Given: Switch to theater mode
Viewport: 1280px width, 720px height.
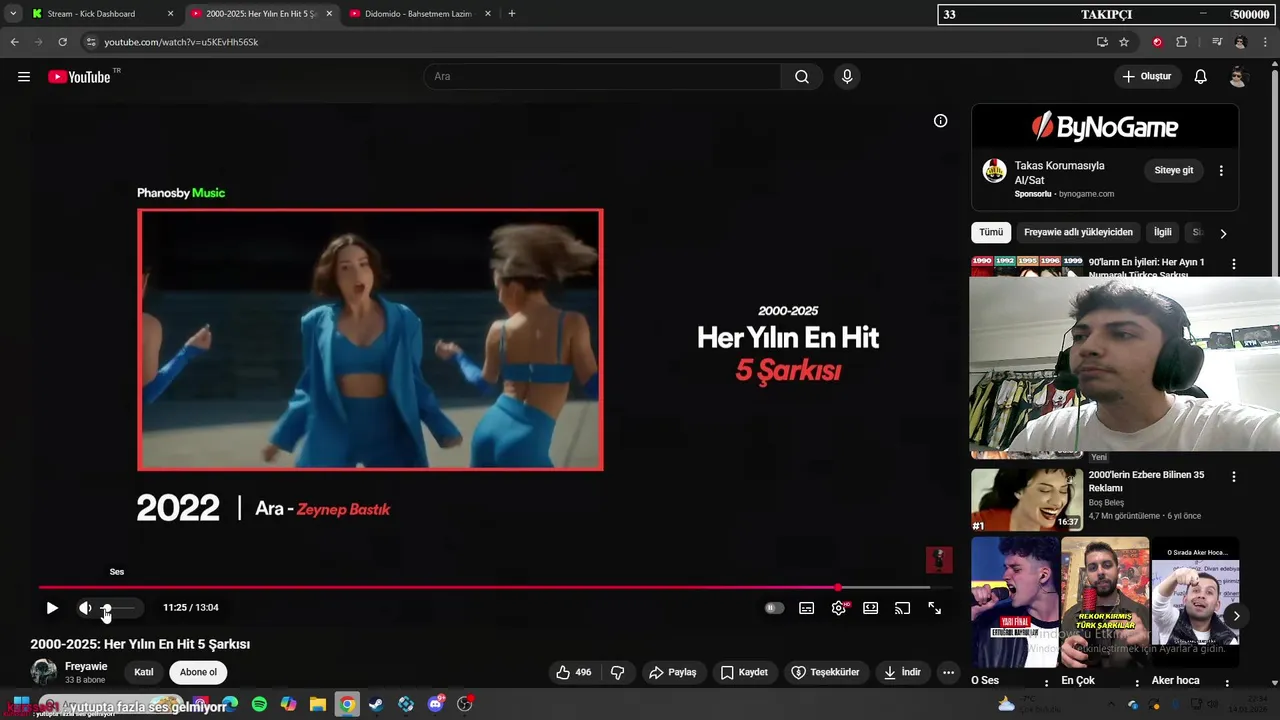Looking at the screenshot, I should click(871, 608).
